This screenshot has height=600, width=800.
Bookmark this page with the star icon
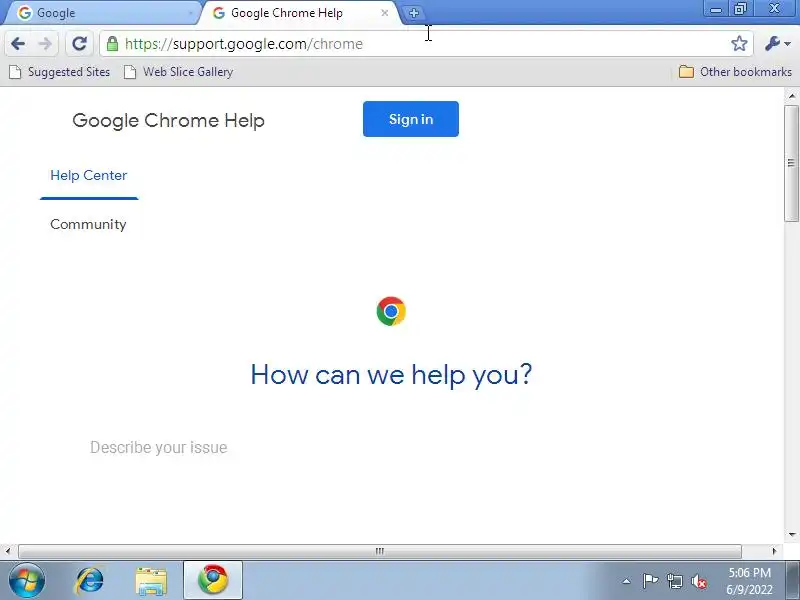739,44
